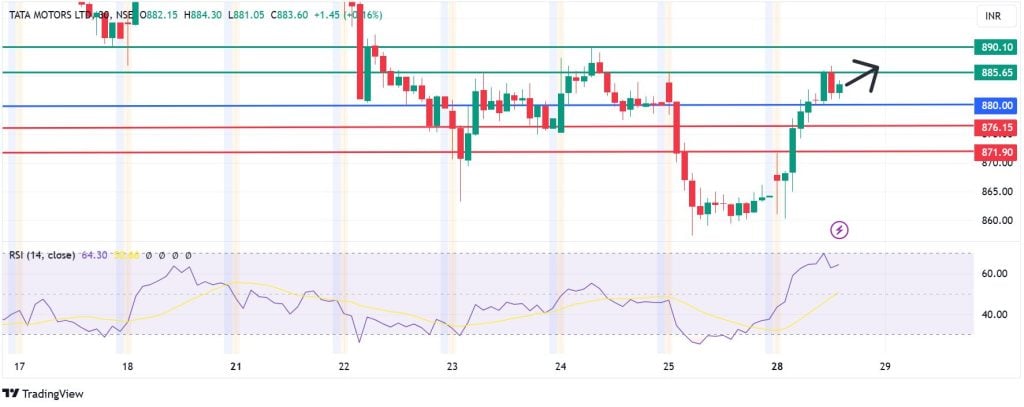Click date 22 on the time axis

pyautogui.click(x=344, y=366)
